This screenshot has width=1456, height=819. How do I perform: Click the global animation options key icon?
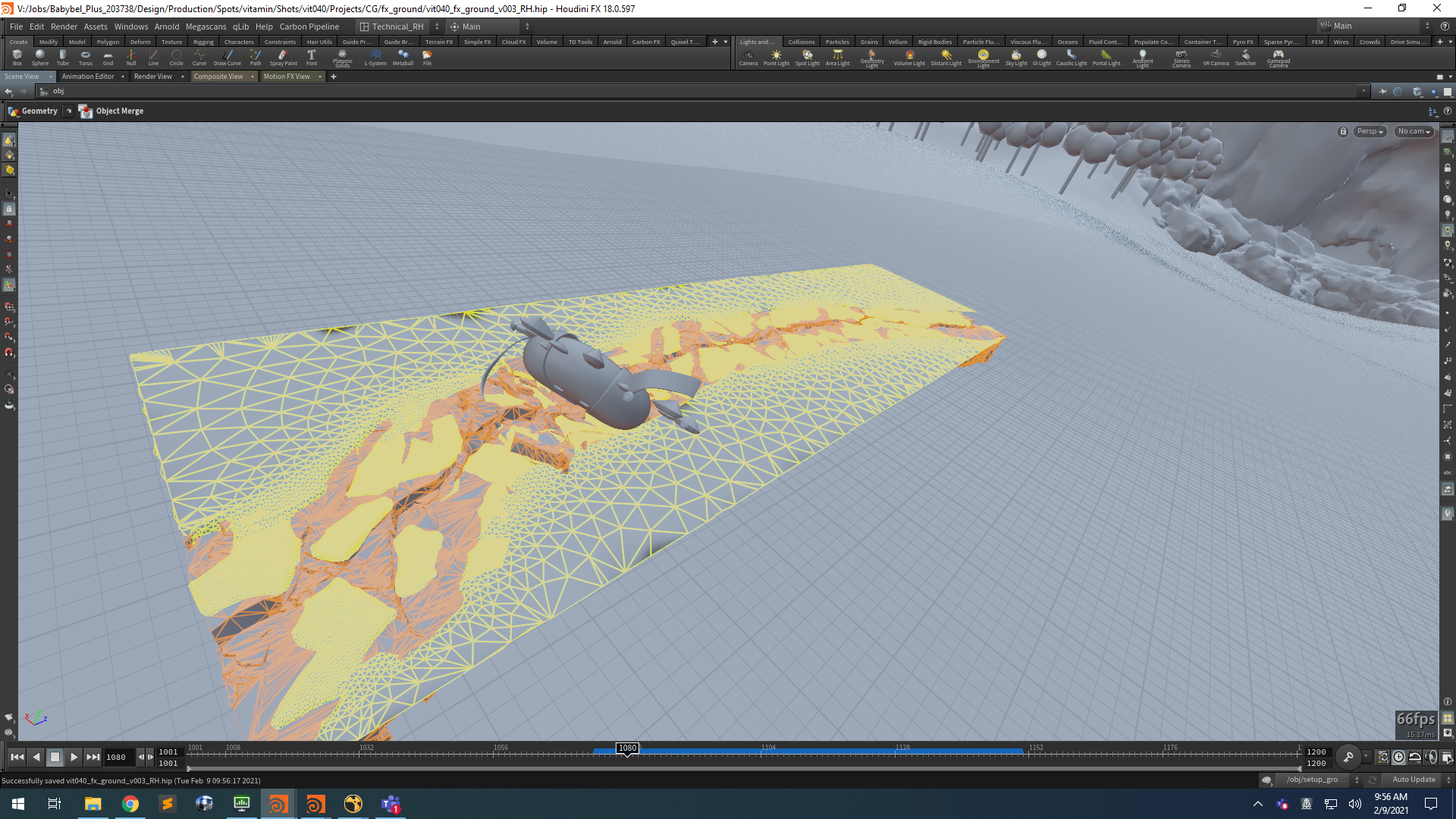[1348, 757]
